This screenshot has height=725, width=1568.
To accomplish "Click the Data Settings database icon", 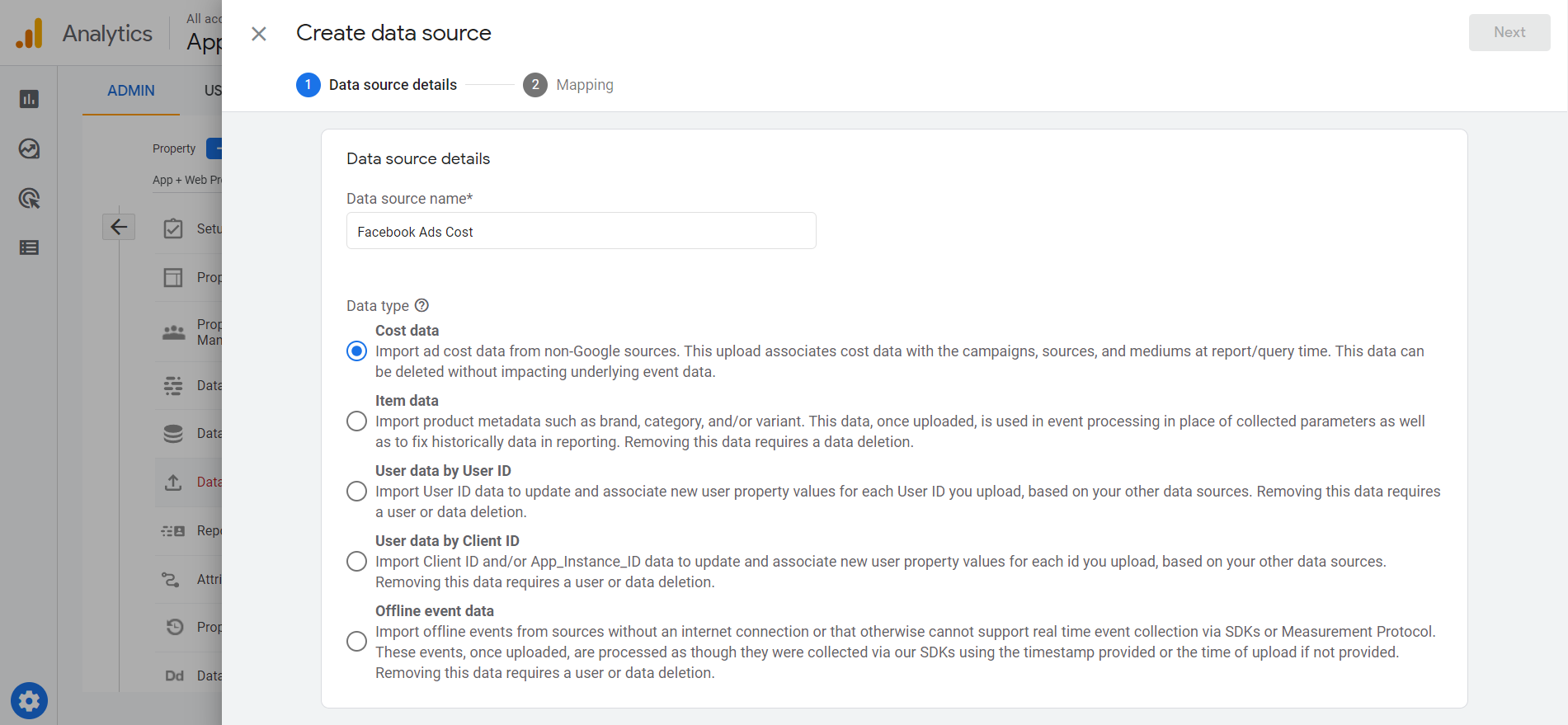I will 173,433.
